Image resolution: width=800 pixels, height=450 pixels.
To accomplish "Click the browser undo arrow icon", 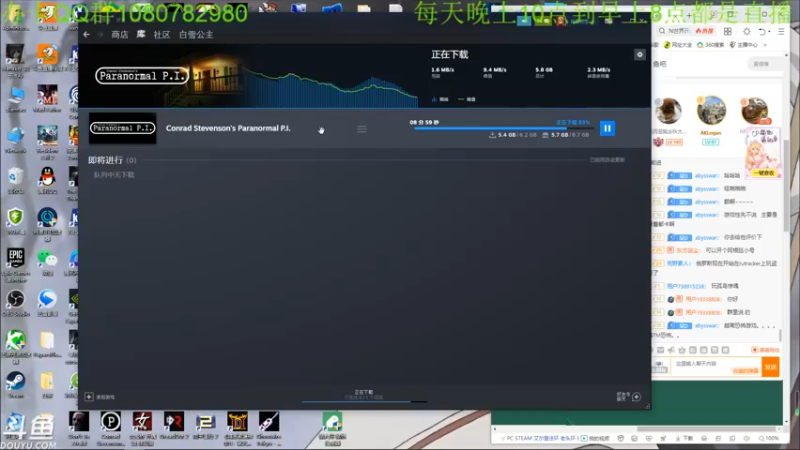I will [763, 32].
